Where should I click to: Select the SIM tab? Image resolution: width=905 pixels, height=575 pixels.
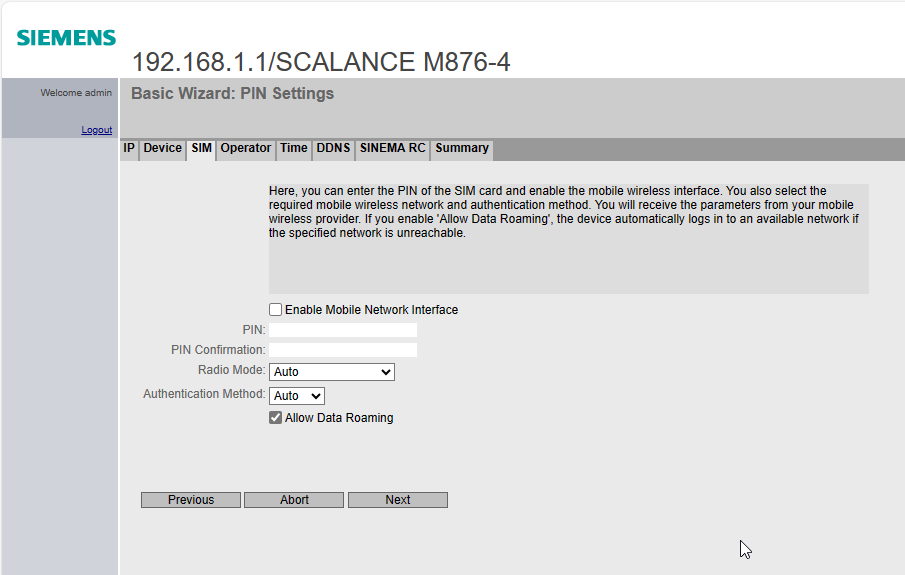pos(201,148)
